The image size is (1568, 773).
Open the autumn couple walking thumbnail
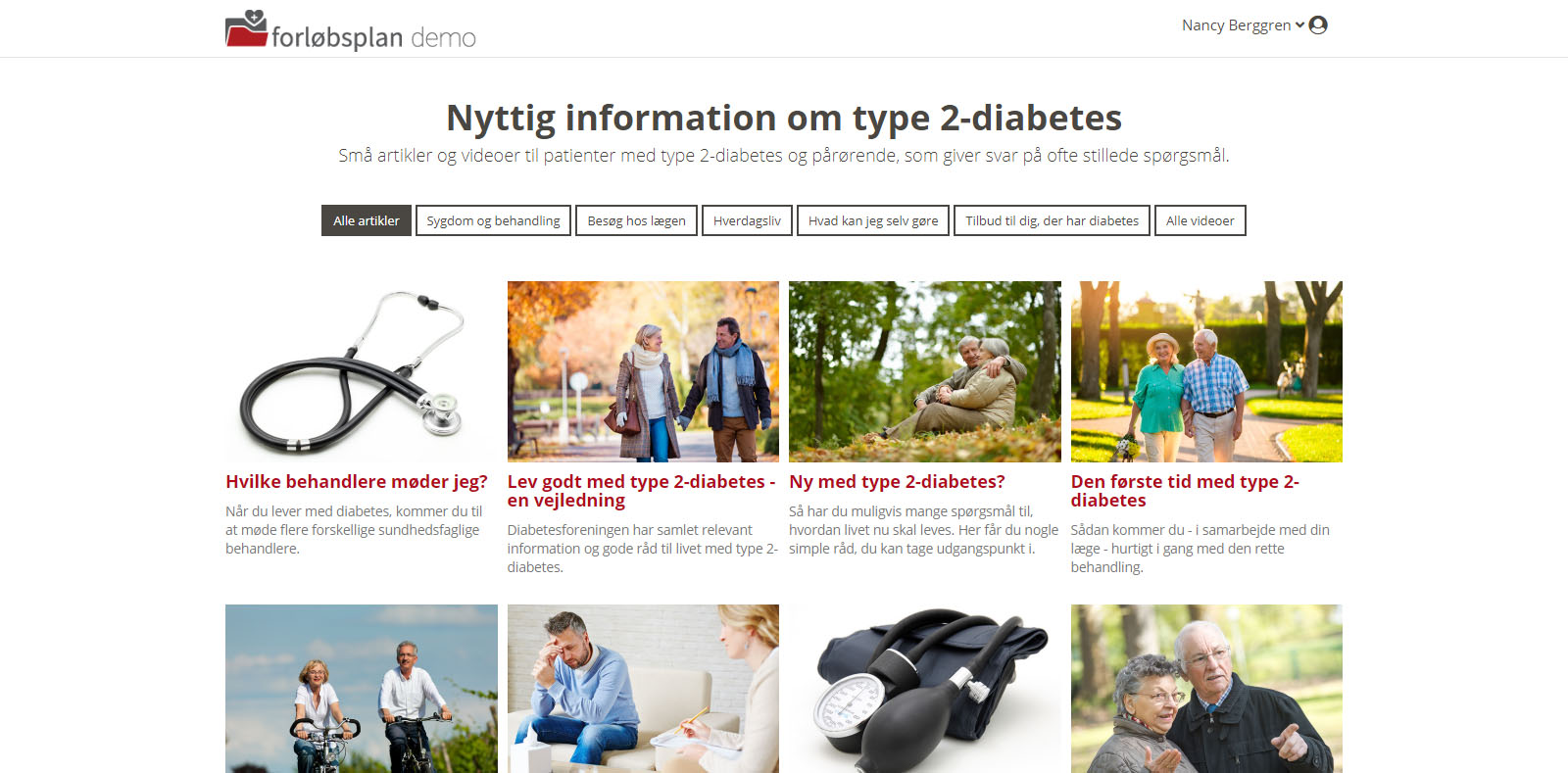(643, 371)
